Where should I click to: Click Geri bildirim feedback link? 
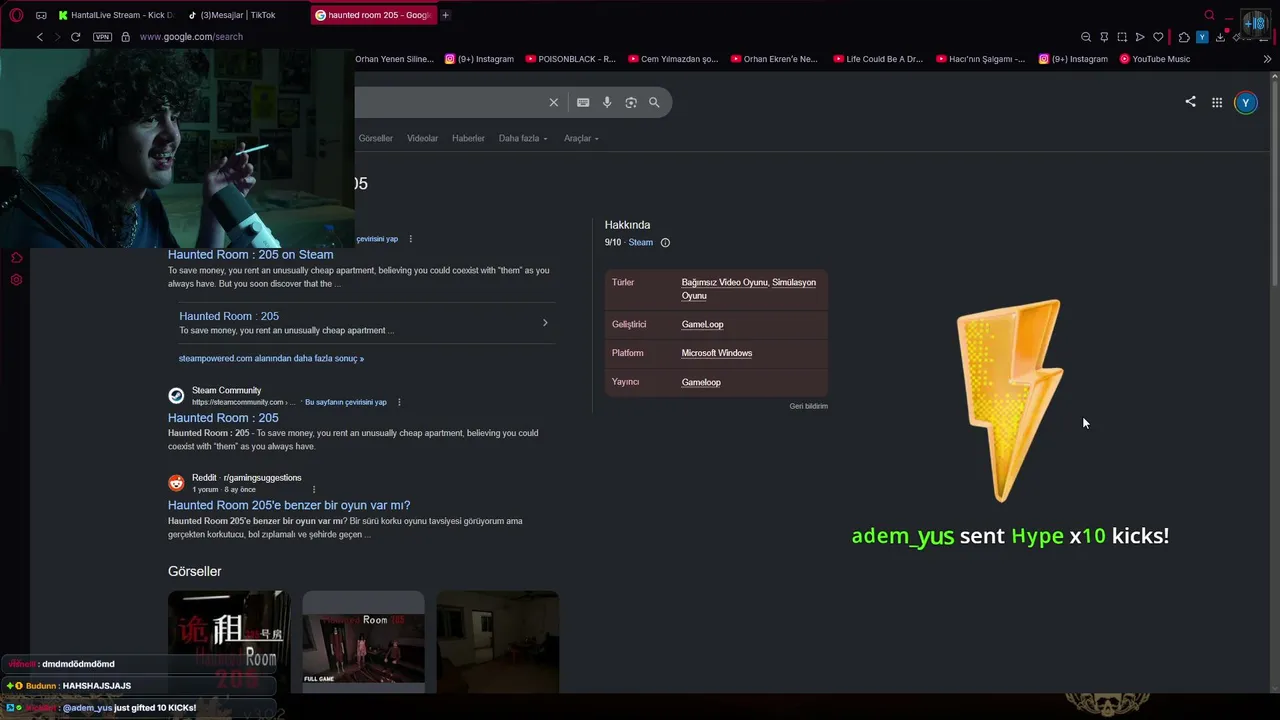click(x=809, y=406)
